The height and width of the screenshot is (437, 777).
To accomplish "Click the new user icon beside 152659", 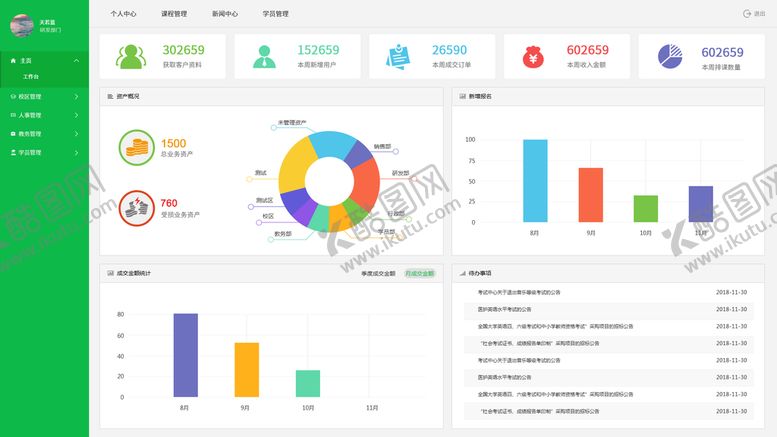I will tap(264, 57).
